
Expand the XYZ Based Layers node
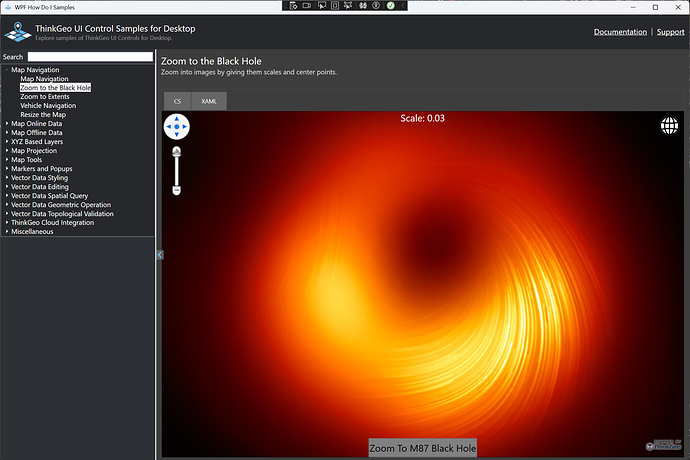click(7, 142)
